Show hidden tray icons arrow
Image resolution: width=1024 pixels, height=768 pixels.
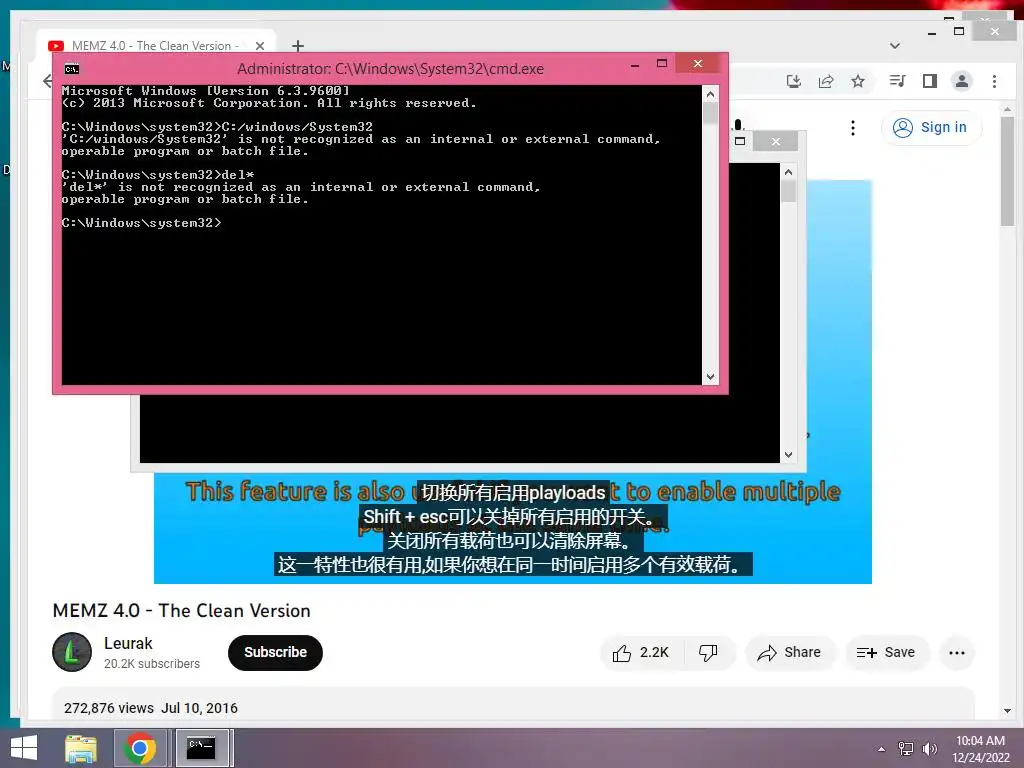point(882,749)
